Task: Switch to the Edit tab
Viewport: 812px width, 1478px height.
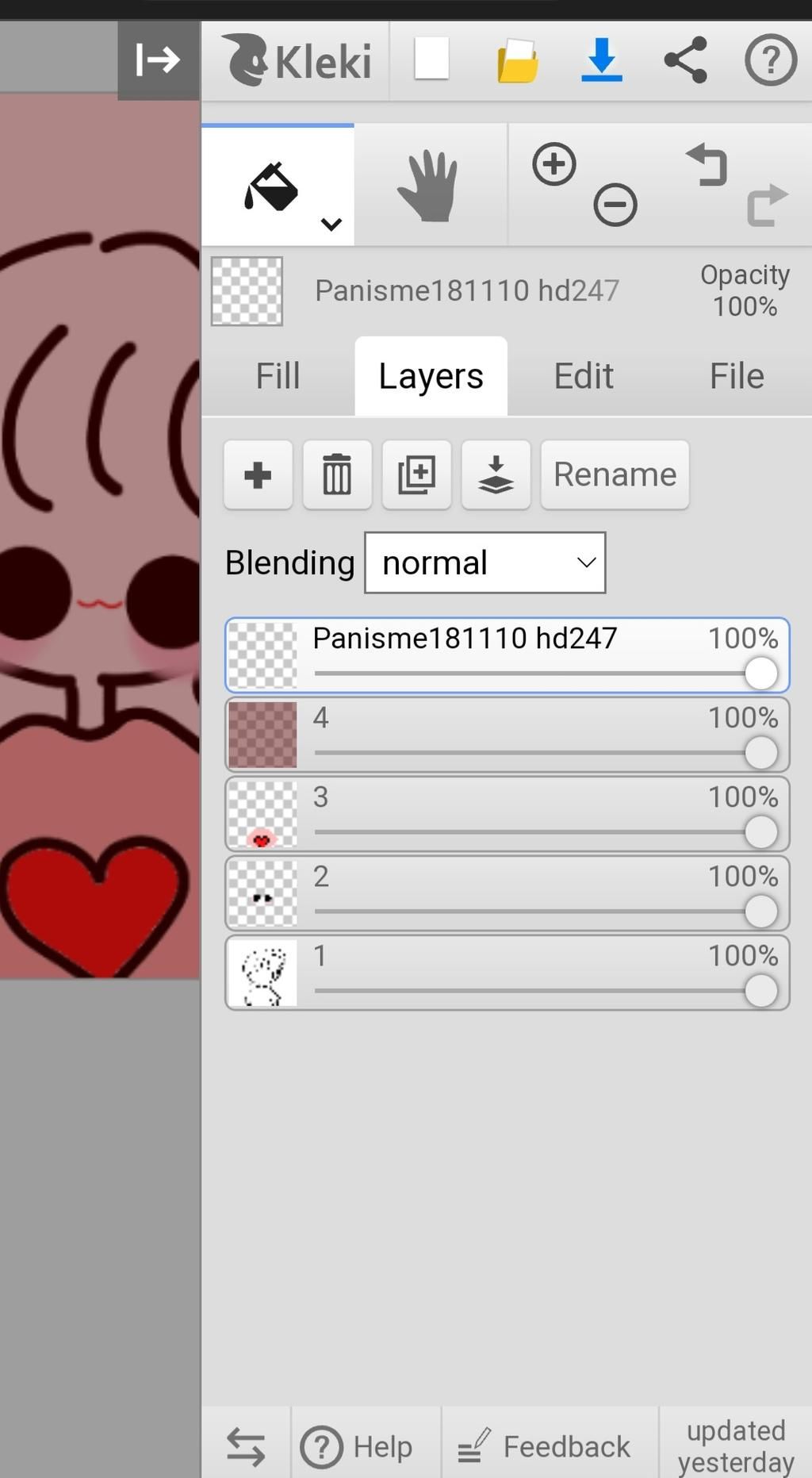Action: [584, 376]
